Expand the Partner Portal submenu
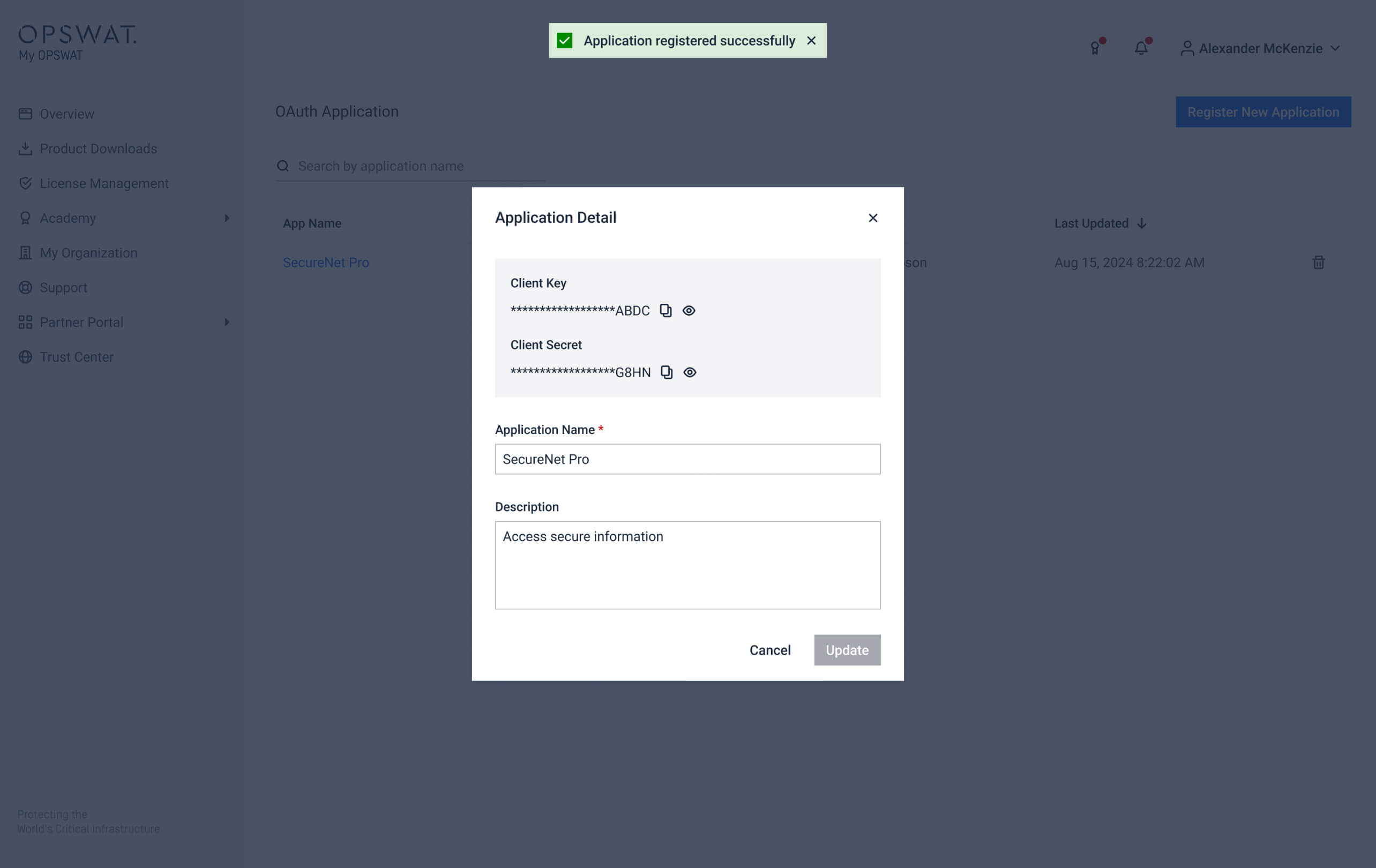This screenshot has width=1376, height=868. coord(227,323)
